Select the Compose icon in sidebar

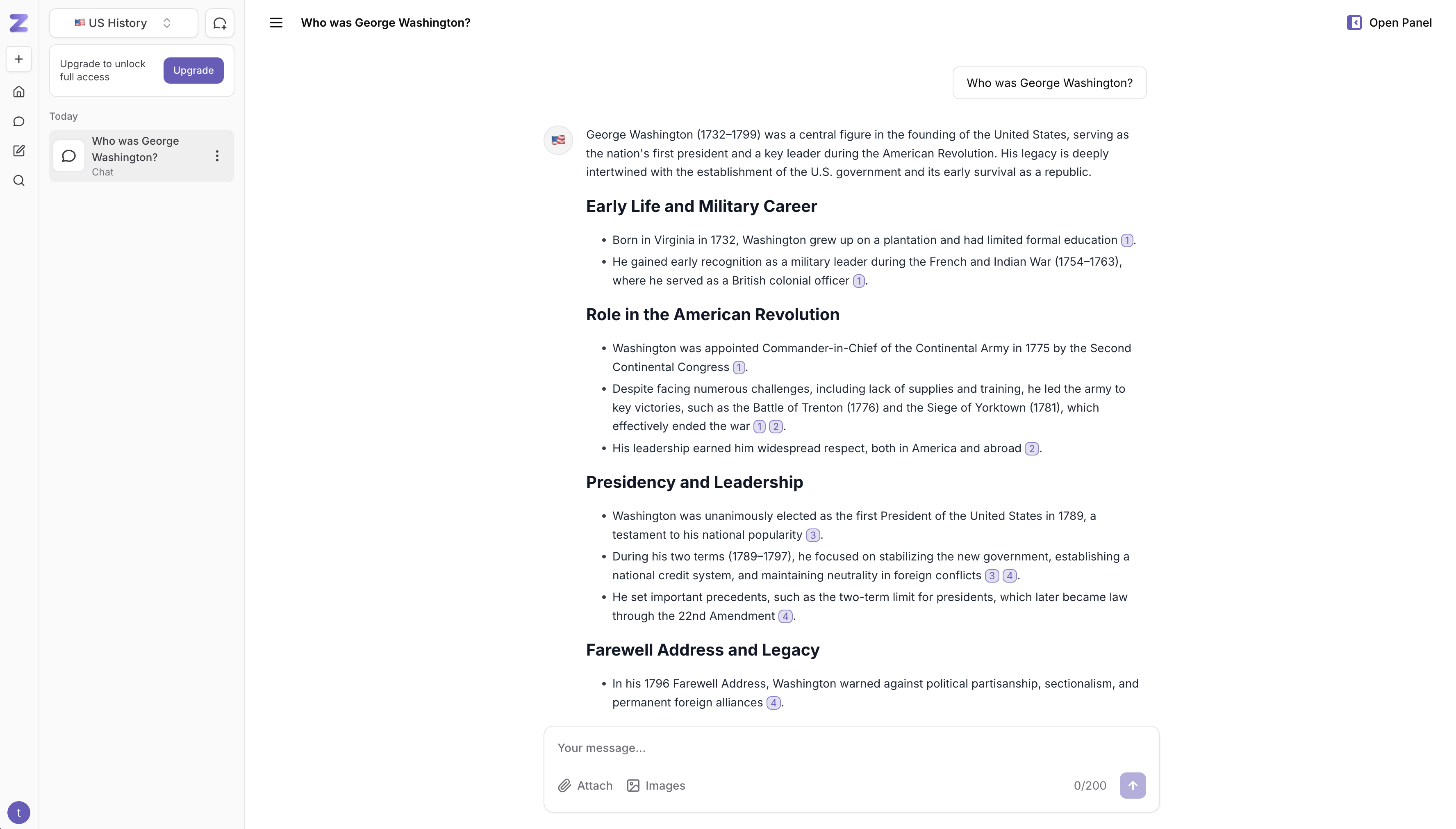coord(19,151)
